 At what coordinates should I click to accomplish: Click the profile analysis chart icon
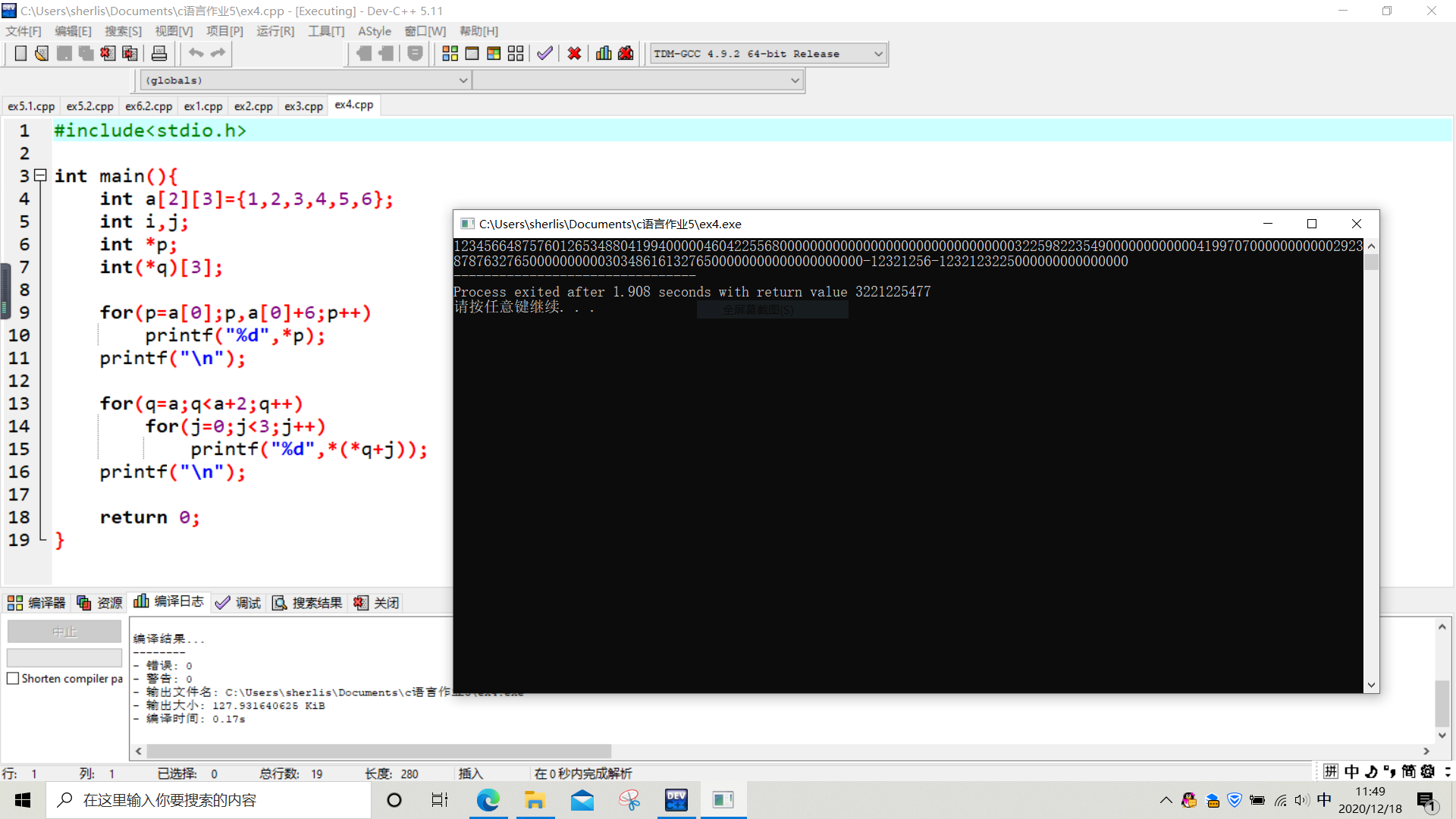(604, 53)
